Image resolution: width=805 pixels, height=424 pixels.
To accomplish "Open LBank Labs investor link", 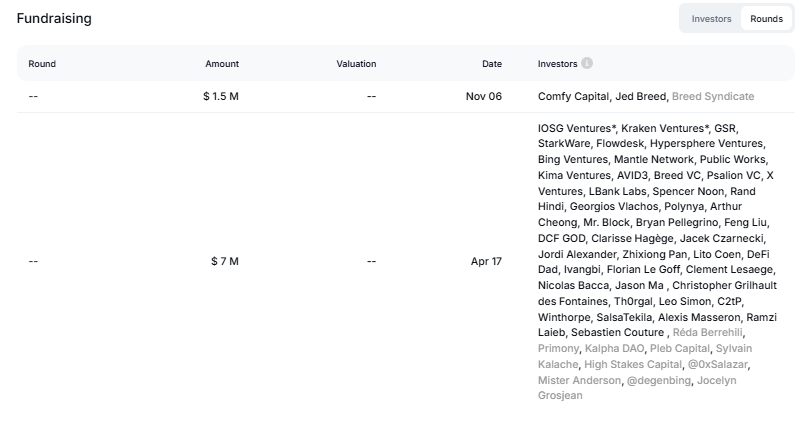I will point(618,191).
